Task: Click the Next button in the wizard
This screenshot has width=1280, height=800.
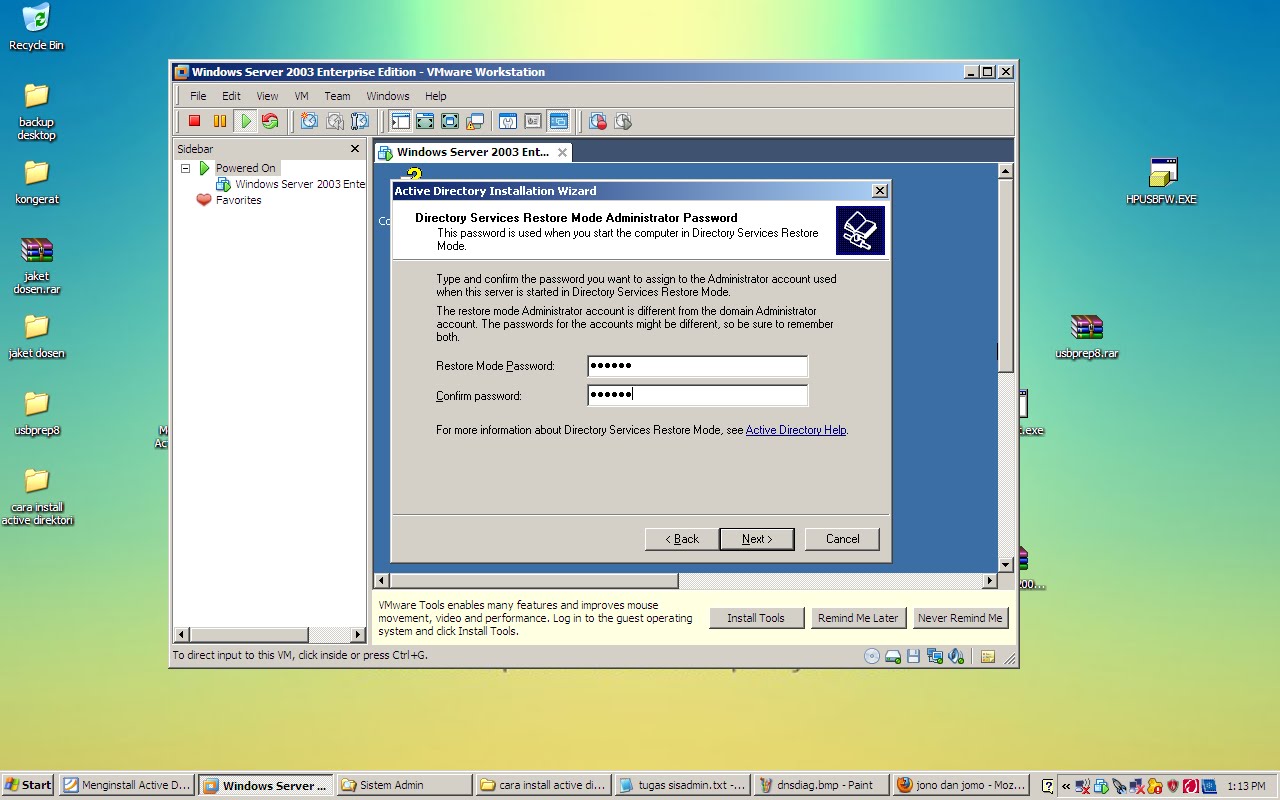Action: pos(757,539)
